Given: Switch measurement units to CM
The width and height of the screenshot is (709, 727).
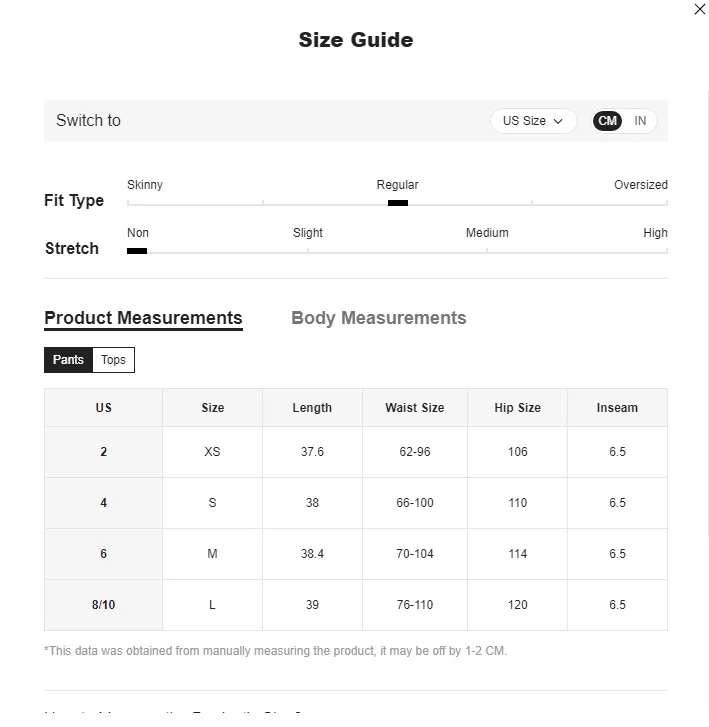Looking at the screenshot, I should (608, 121).
